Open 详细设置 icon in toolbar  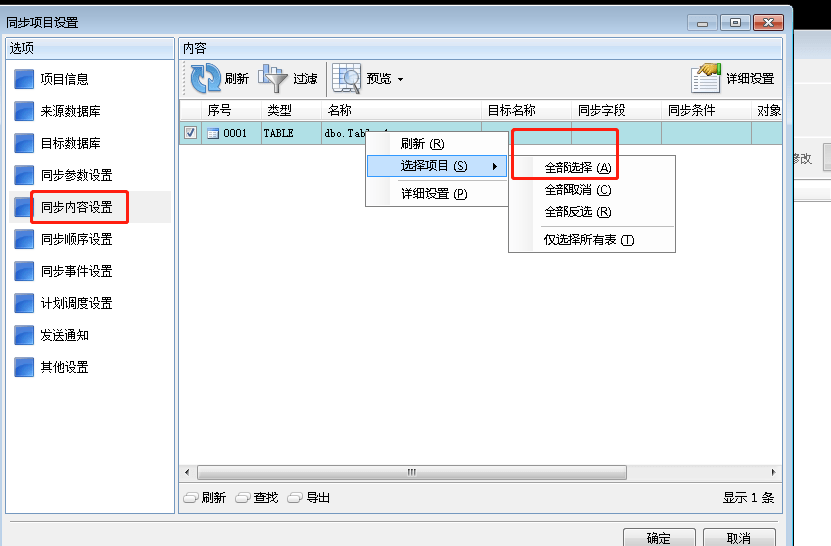pos(706,78)
